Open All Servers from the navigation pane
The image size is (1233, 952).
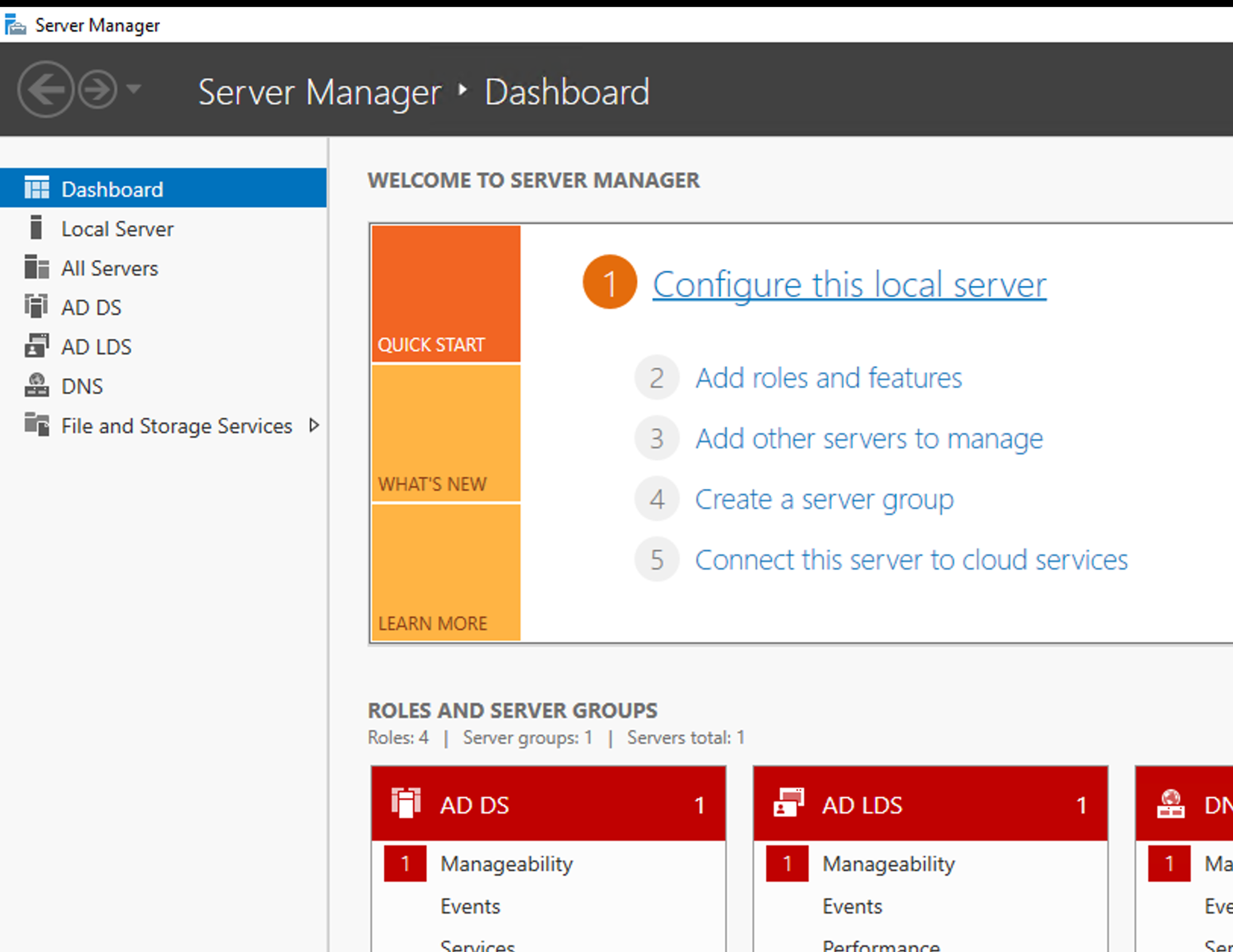point(109,269)
